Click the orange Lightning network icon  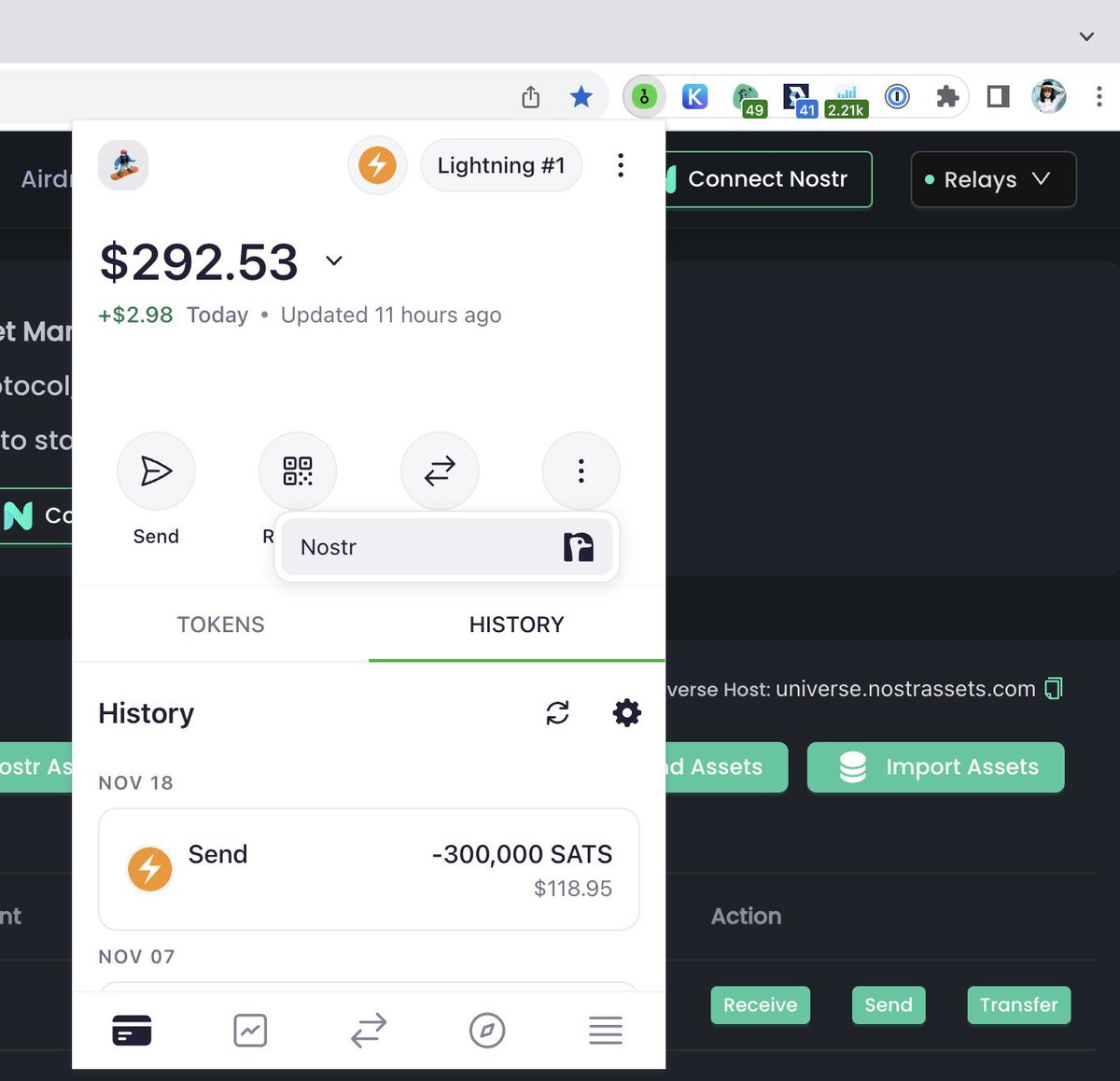[377, 165]
